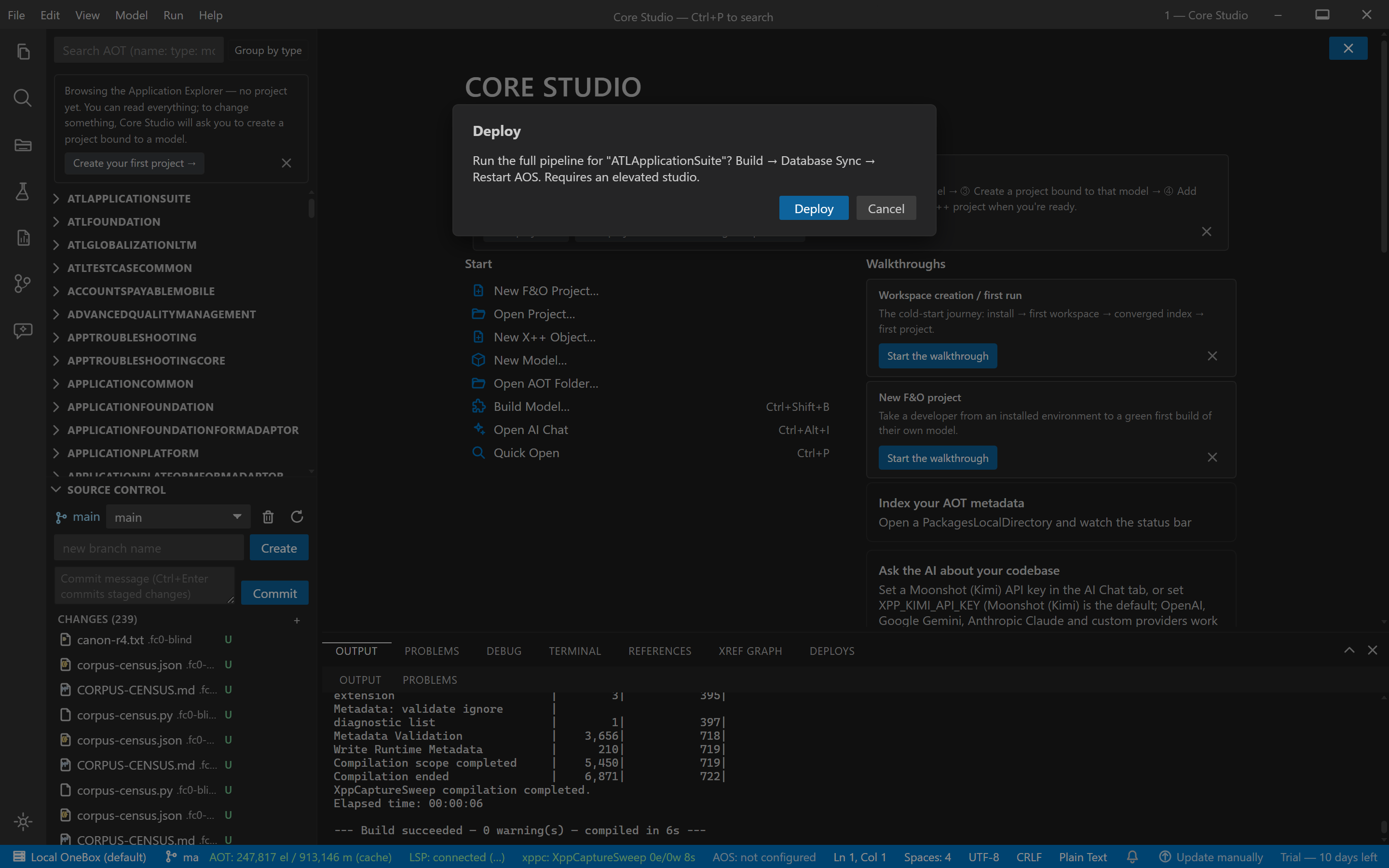This screenshot has height=868, width=1389.
Task: Open the report document icon in activity bar
Action: click(x=23, y=238)
